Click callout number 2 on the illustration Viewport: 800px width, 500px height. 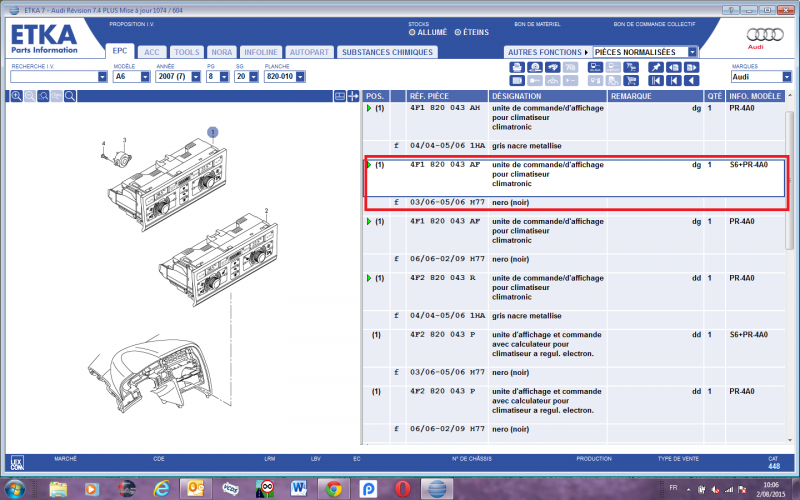coord(266,211)
